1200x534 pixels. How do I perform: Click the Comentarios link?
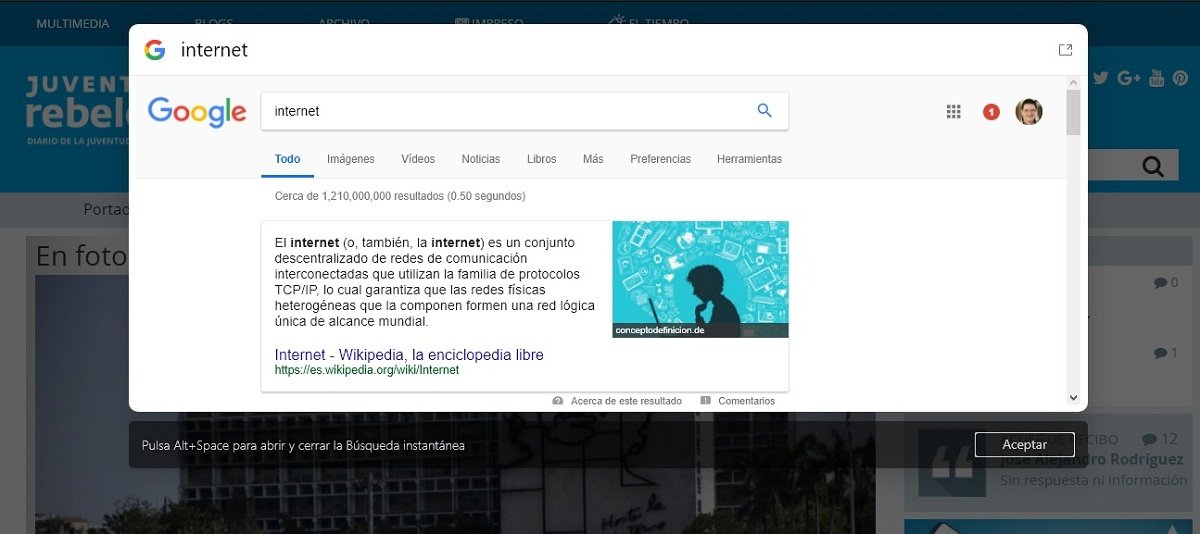point(746,400)
